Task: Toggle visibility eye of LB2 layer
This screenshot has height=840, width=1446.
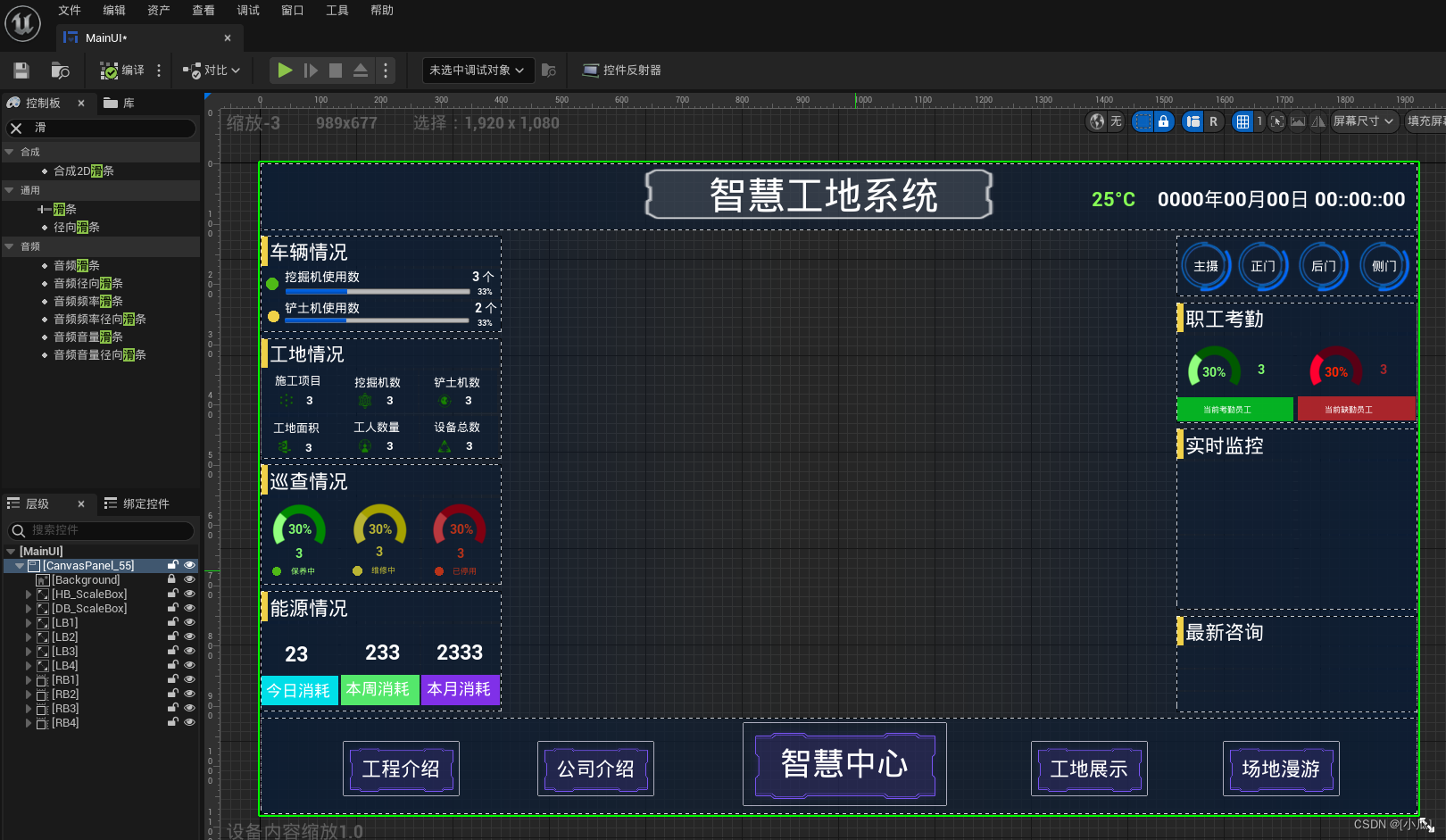Action: pos(189,636)
